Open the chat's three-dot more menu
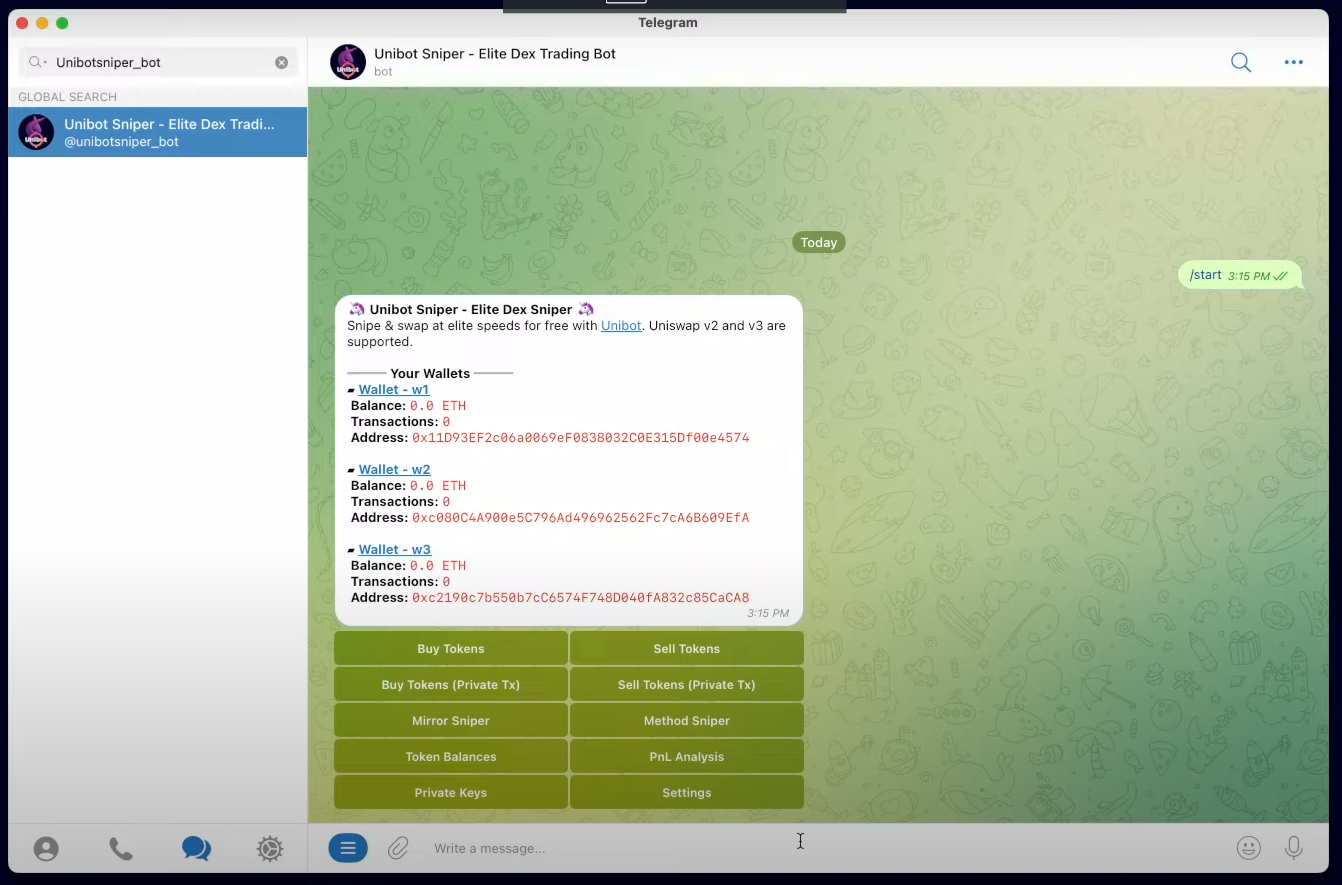The width and height of the screenshot is (1342, 885). click(1294, 62)
